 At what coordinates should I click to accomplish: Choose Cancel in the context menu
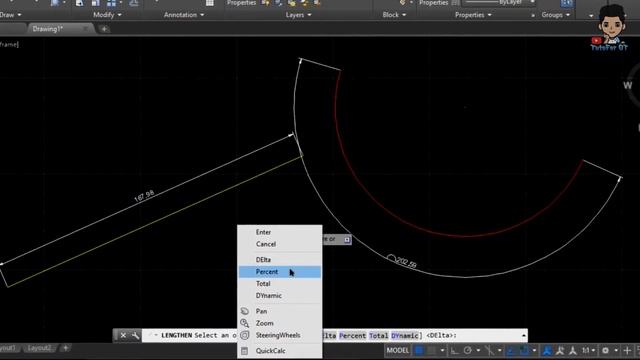tap(280, 244)
